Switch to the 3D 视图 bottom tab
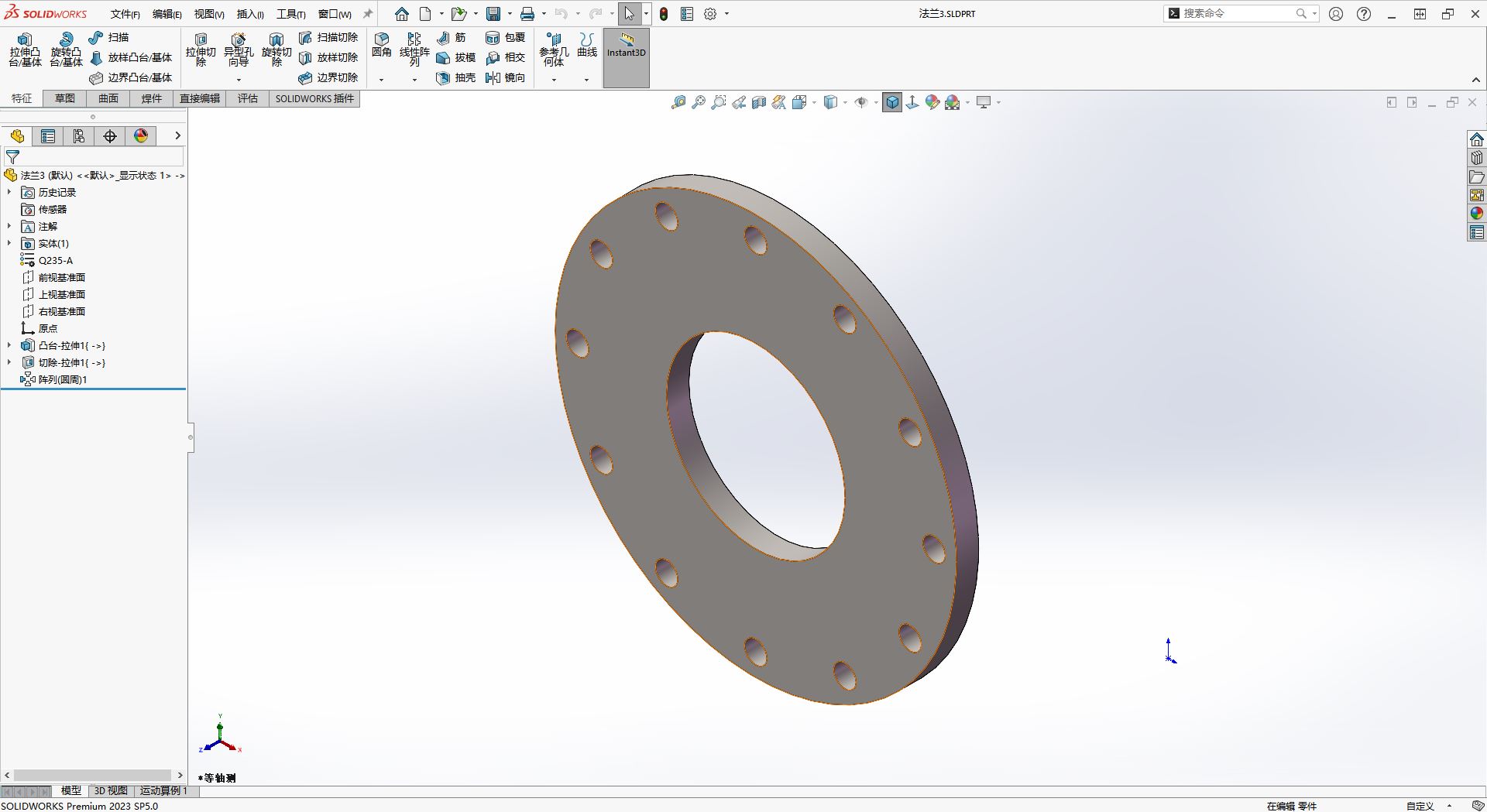Viewport: 1487px width, 812px height. point(111,790)
